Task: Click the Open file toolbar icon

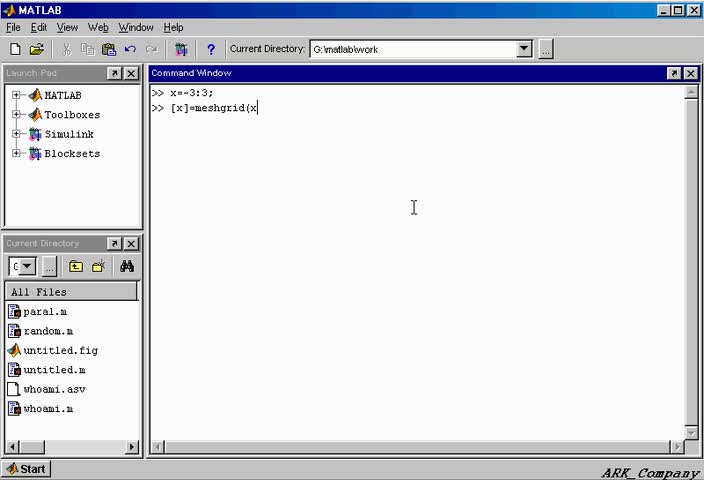Action: pos(37,49)
